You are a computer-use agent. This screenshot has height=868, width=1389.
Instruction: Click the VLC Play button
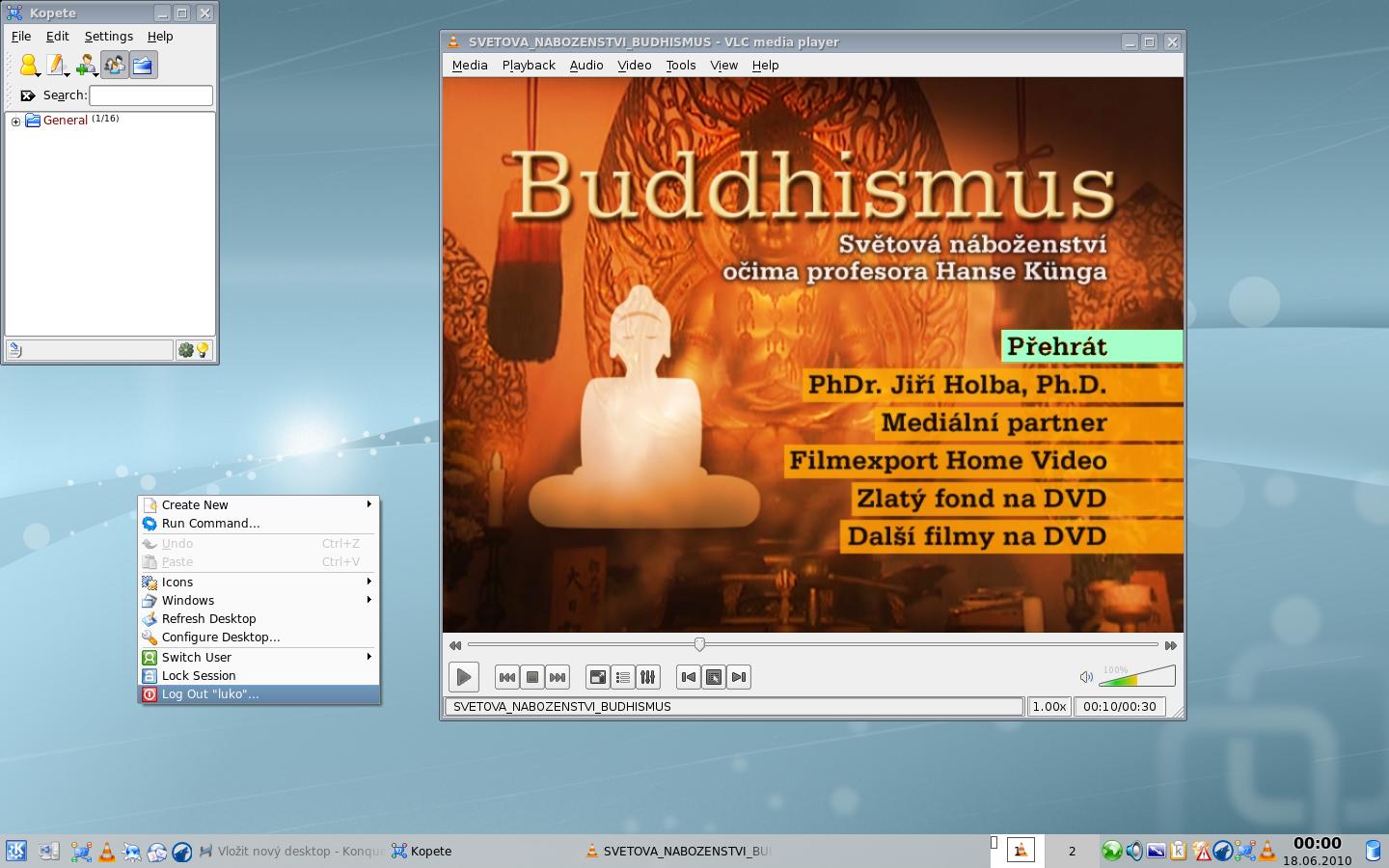pos(464,677)
